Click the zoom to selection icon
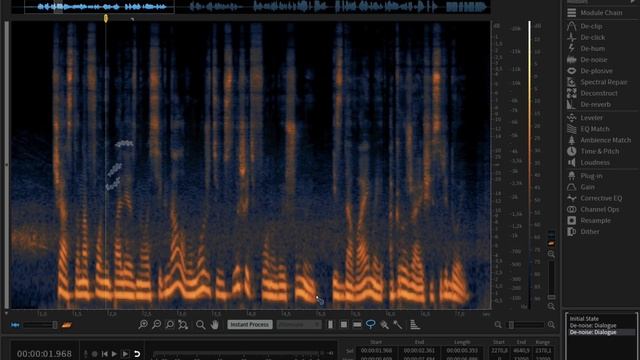640x360 pixels. tap(170, 324)
